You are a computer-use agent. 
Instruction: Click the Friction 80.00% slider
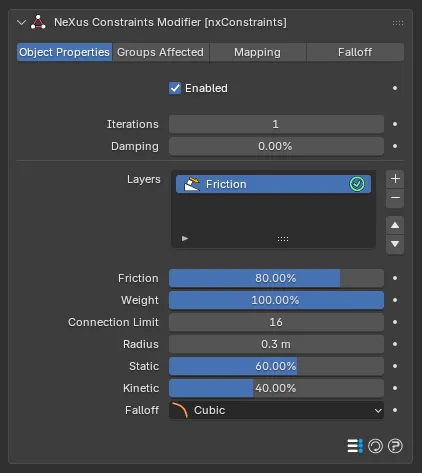click(x=276, y=278)
